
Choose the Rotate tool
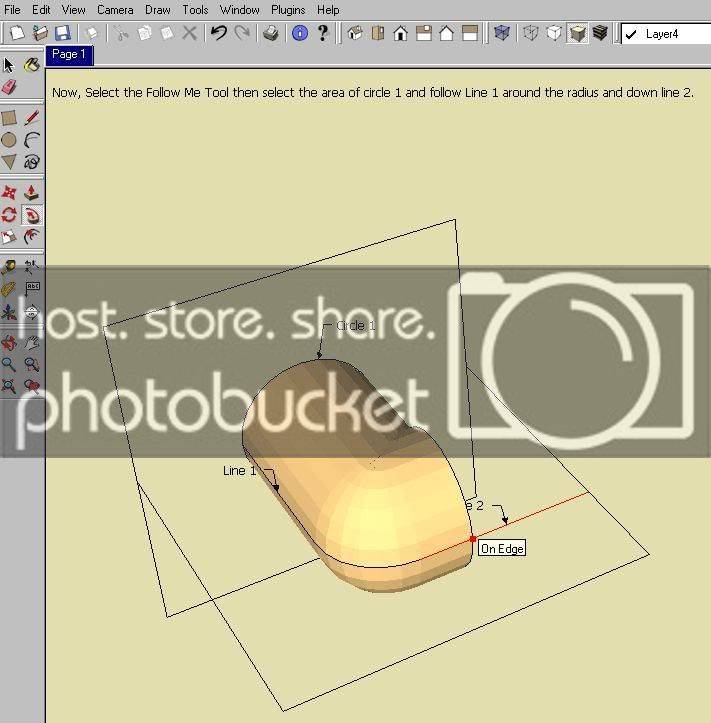click(x=9, y=215)
